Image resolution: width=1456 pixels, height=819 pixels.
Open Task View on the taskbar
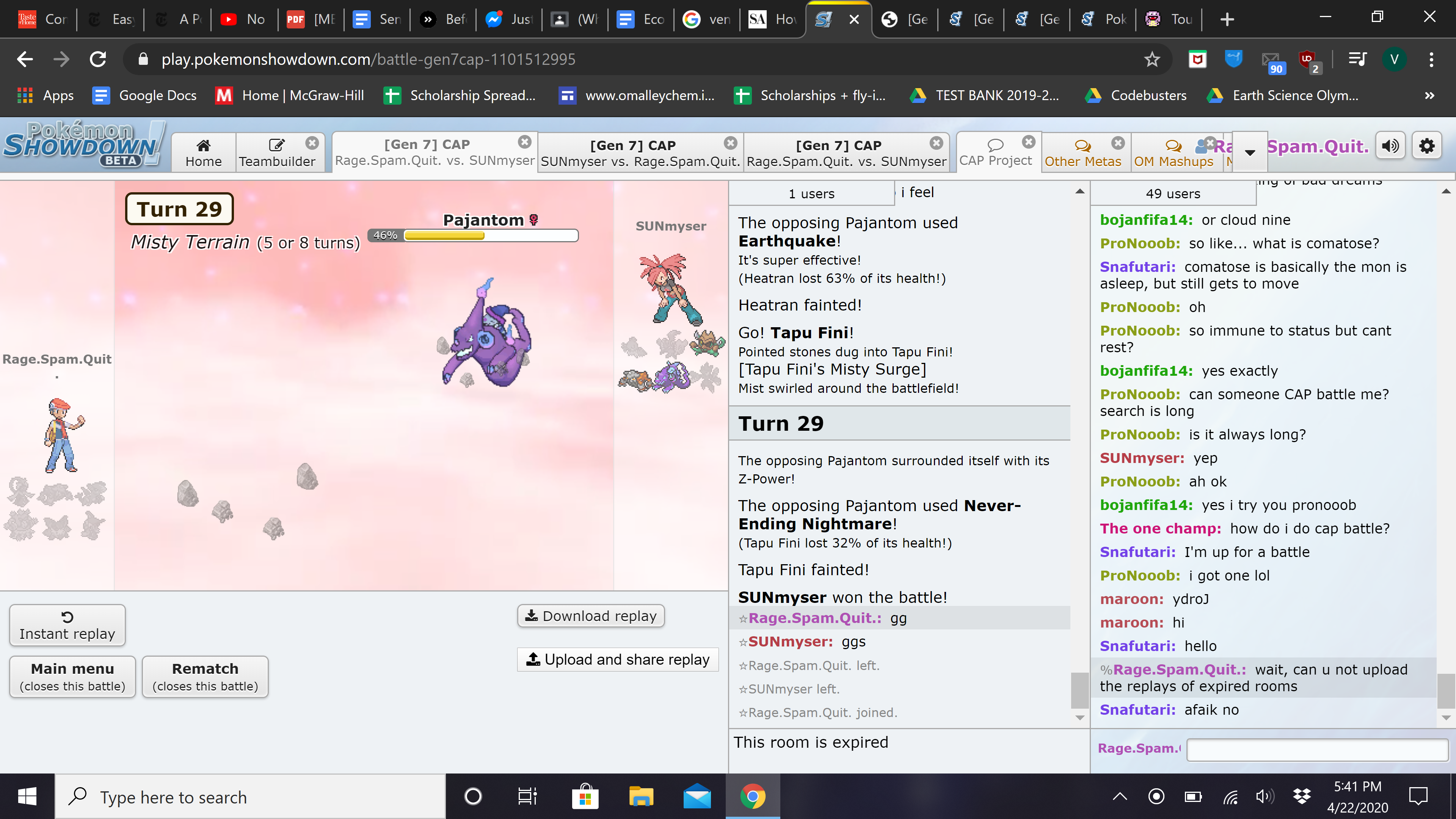pos(527,796)
